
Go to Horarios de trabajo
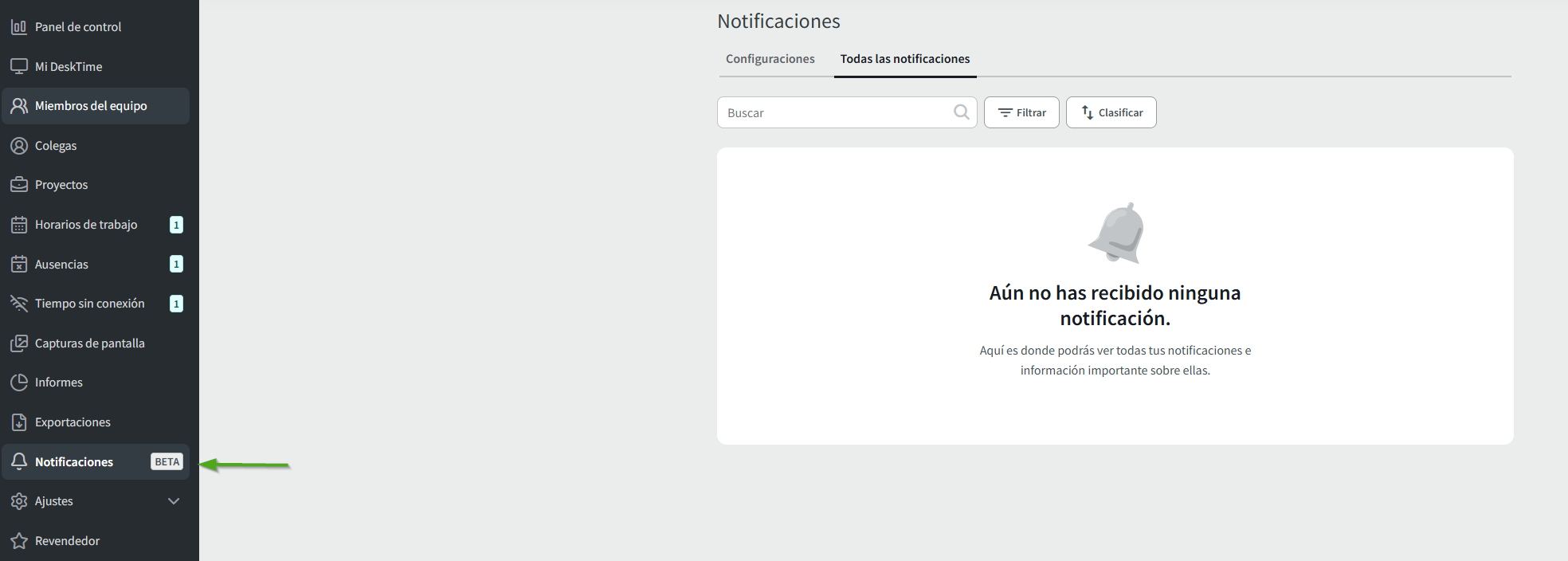tap(86, 225)
